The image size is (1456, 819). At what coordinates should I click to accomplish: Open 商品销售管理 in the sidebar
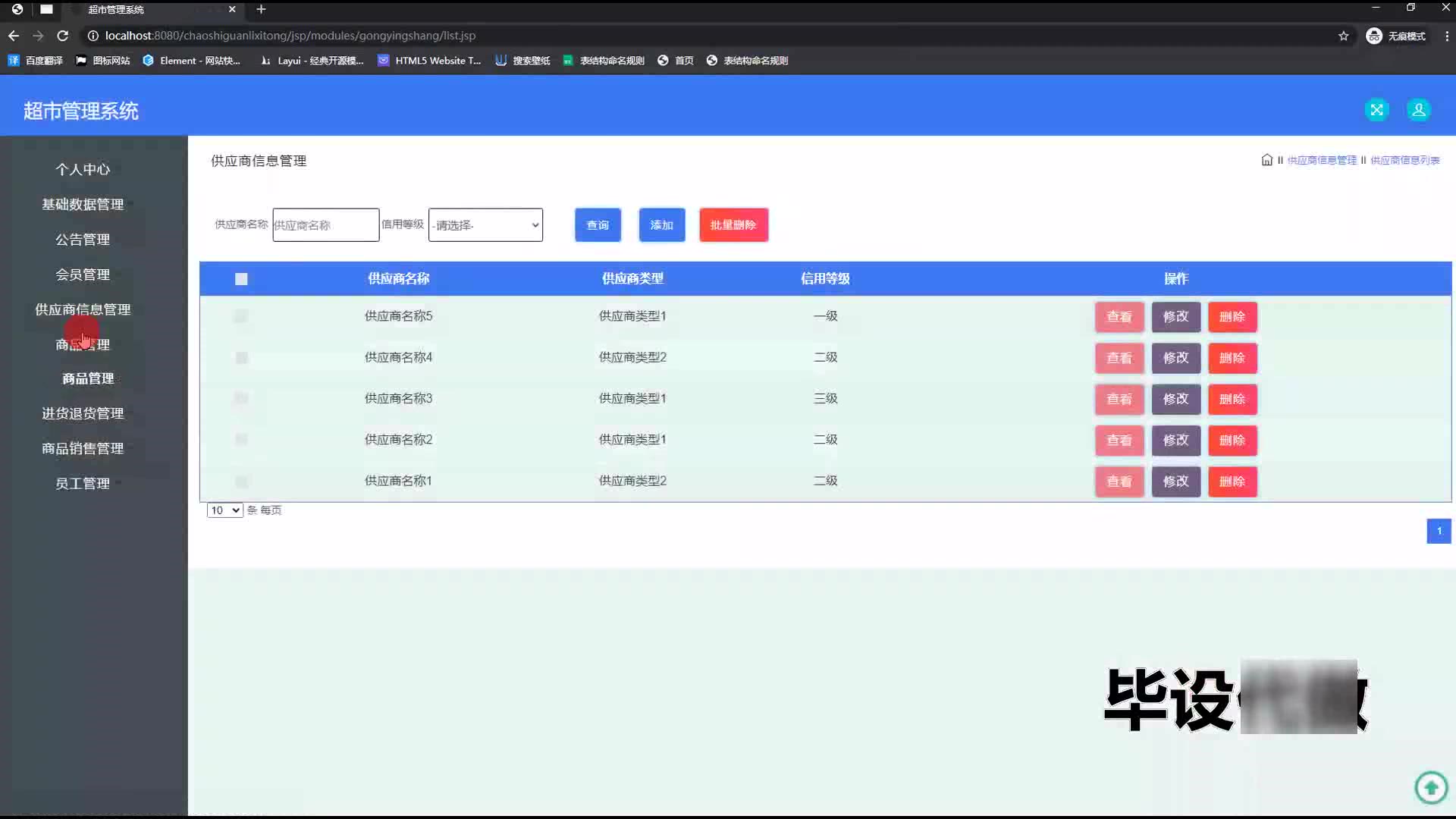pos(83,448)
